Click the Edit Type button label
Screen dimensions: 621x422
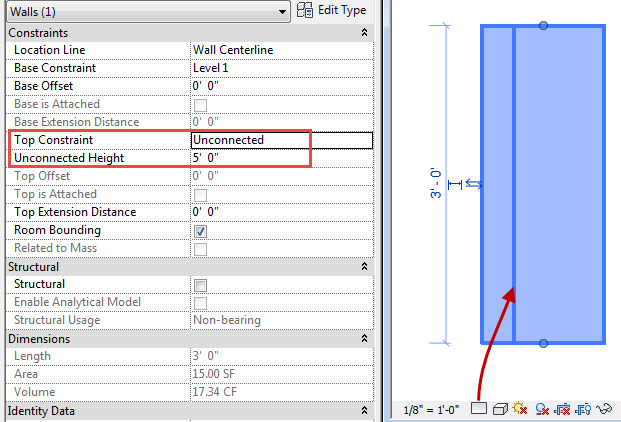point(342,10)
